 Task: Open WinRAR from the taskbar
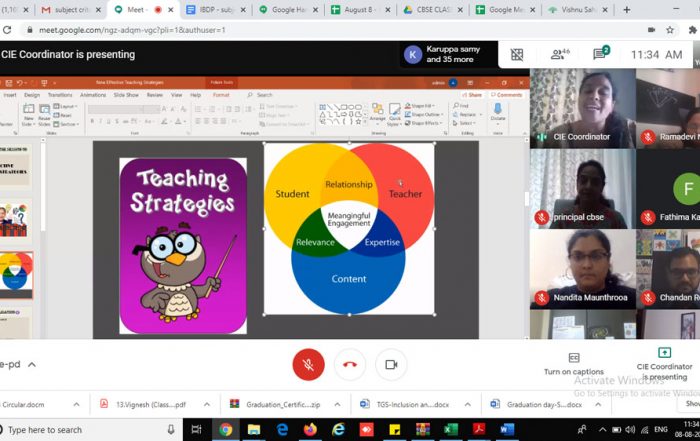tap(423, 429)
